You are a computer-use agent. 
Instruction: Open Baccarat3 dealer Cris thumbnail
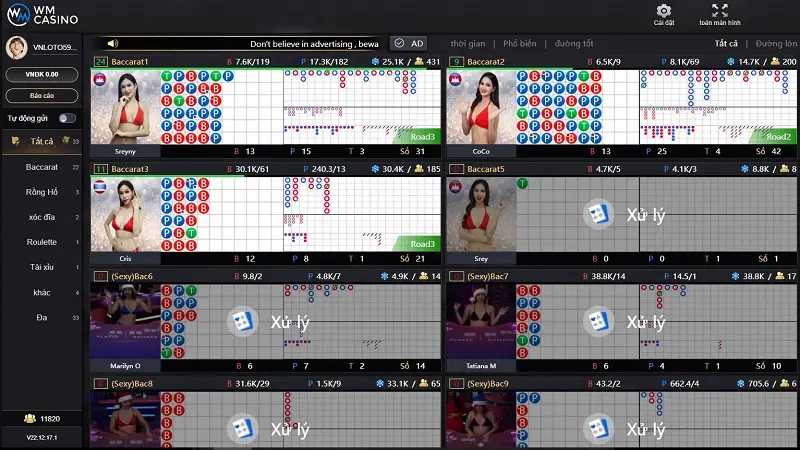point(126,214)
